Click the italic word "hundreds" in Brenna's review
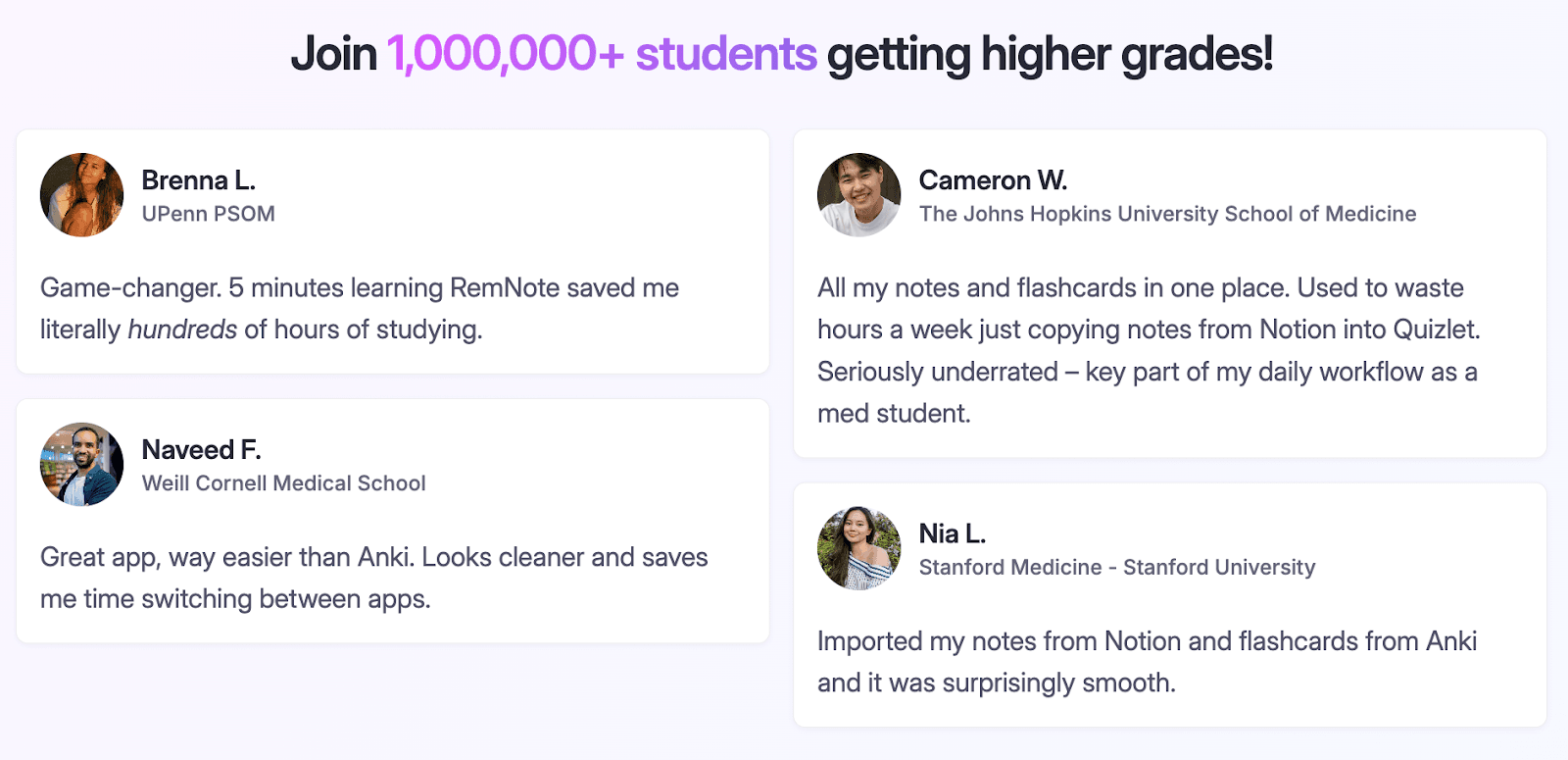Screen dimensions: 1568x760 tap(182, 329)
